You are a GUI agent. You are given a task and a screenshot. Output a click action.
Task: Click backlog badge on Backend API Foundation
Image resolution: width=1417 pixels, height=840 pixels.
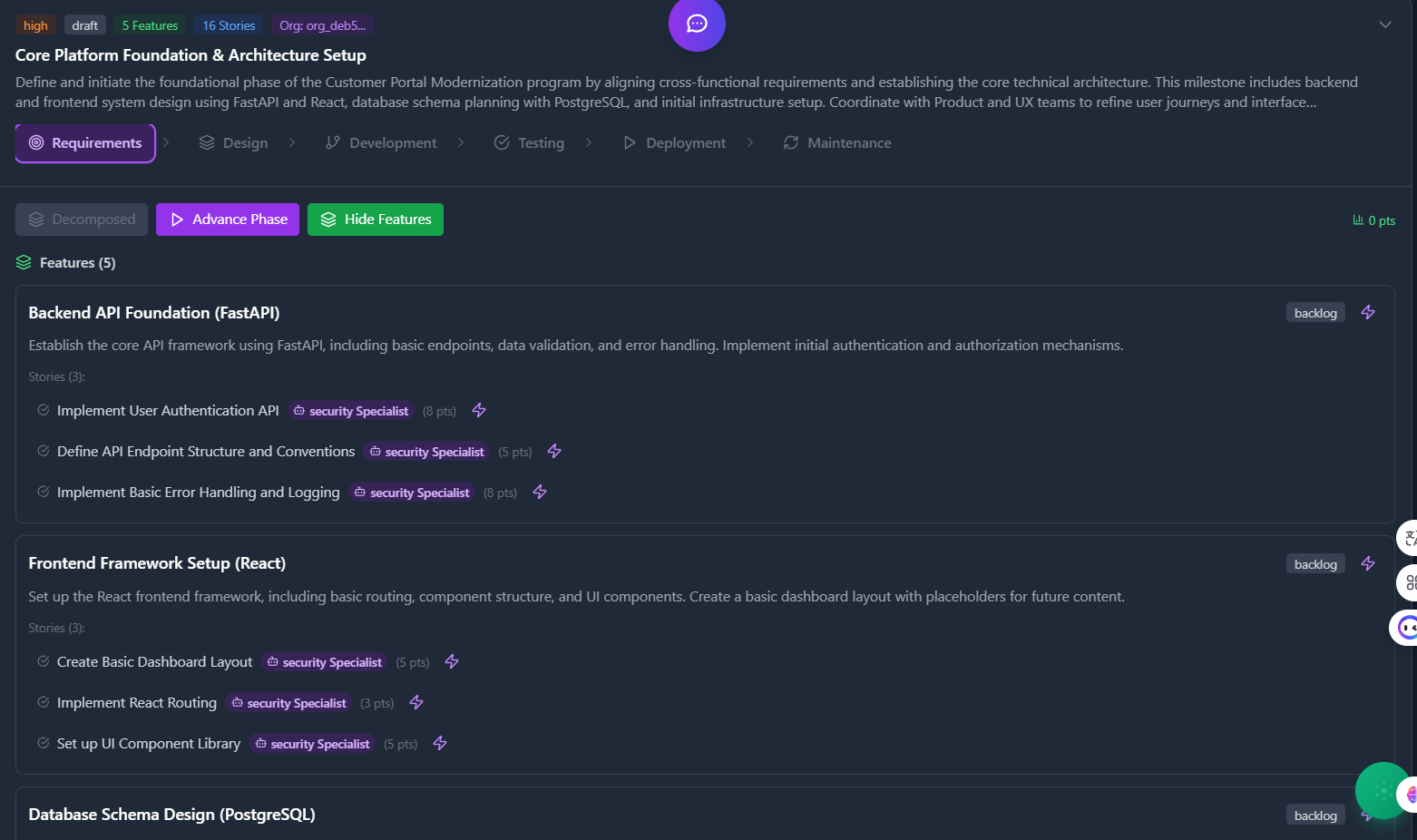1315,313
